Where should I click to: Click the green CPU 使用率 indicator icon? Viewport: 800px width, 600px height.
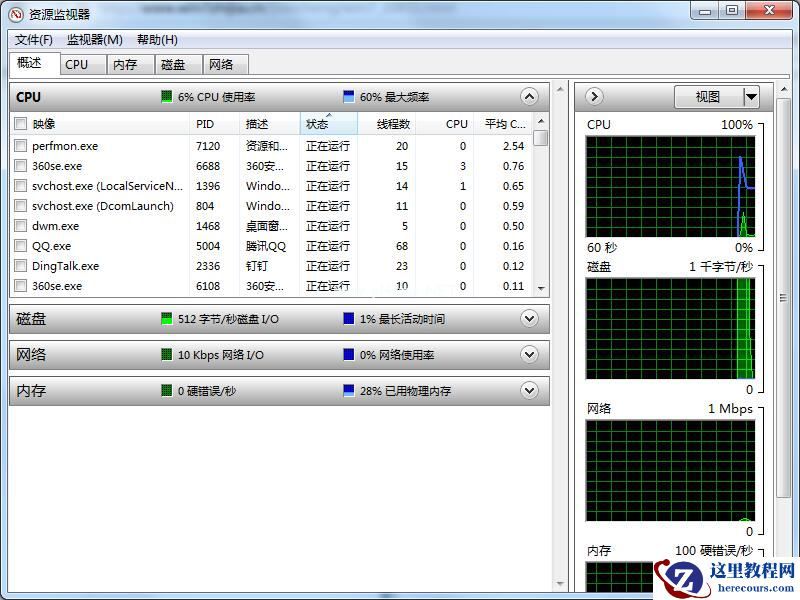click(166, 97)
